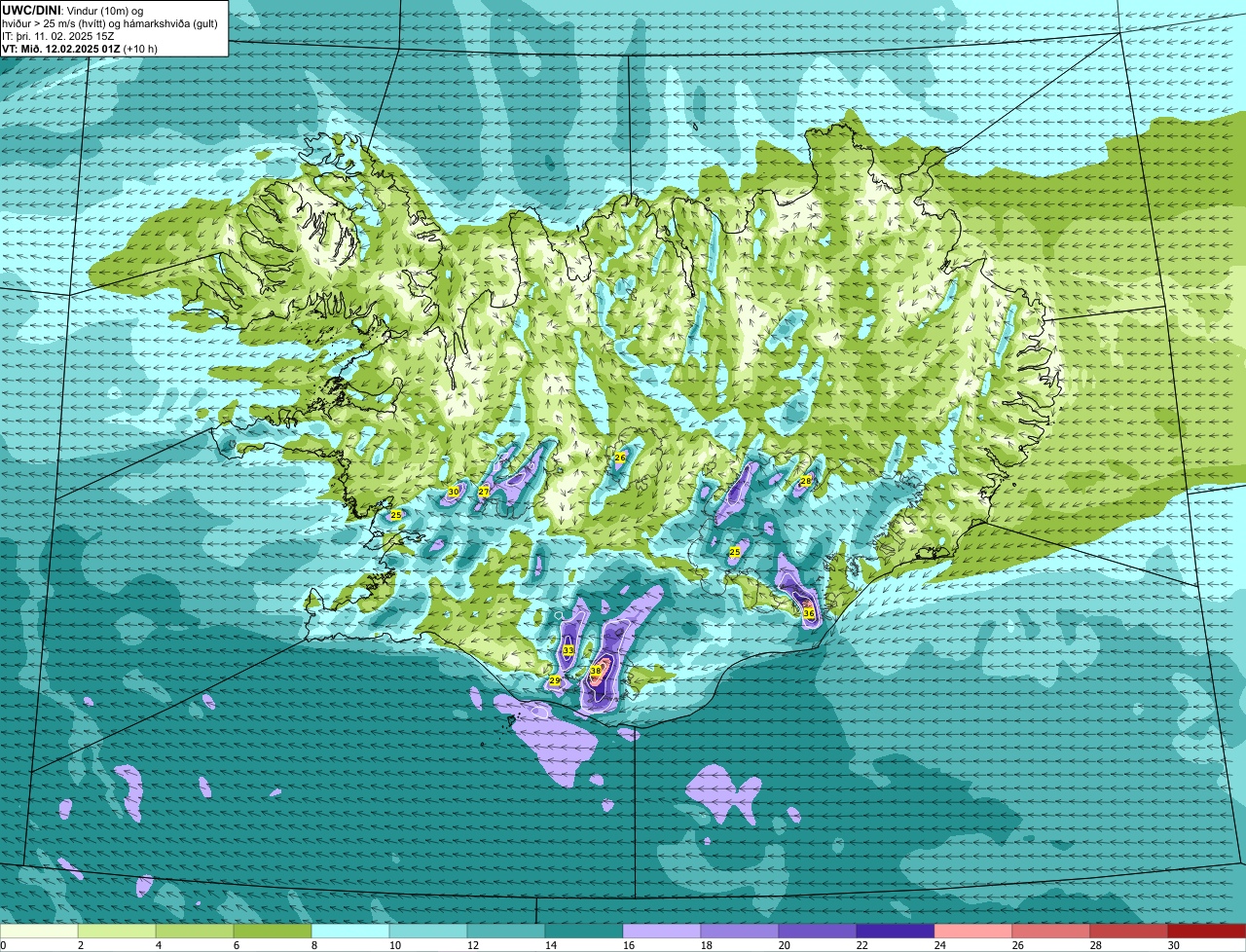
Task: Click the yellow maximum gust label 36 on the map
Action: click(x=809, y=613)
